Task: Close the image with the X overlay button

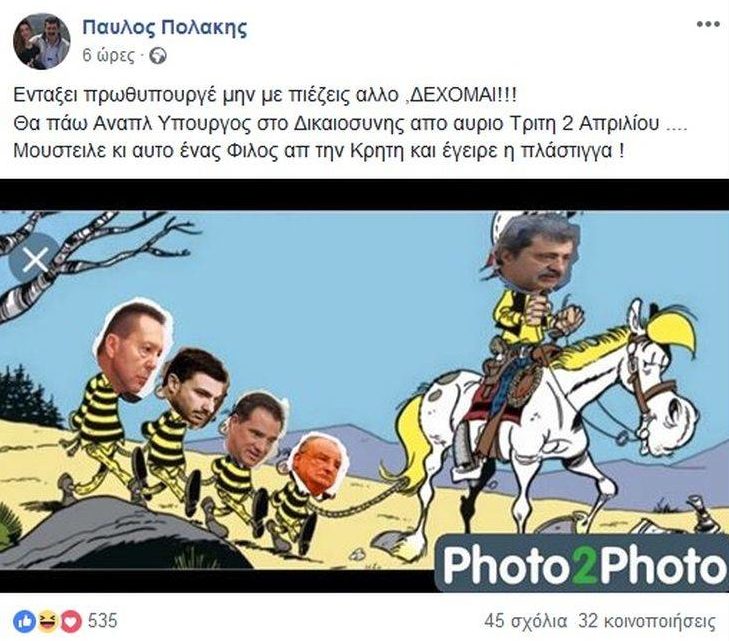Action: (36, 259)
